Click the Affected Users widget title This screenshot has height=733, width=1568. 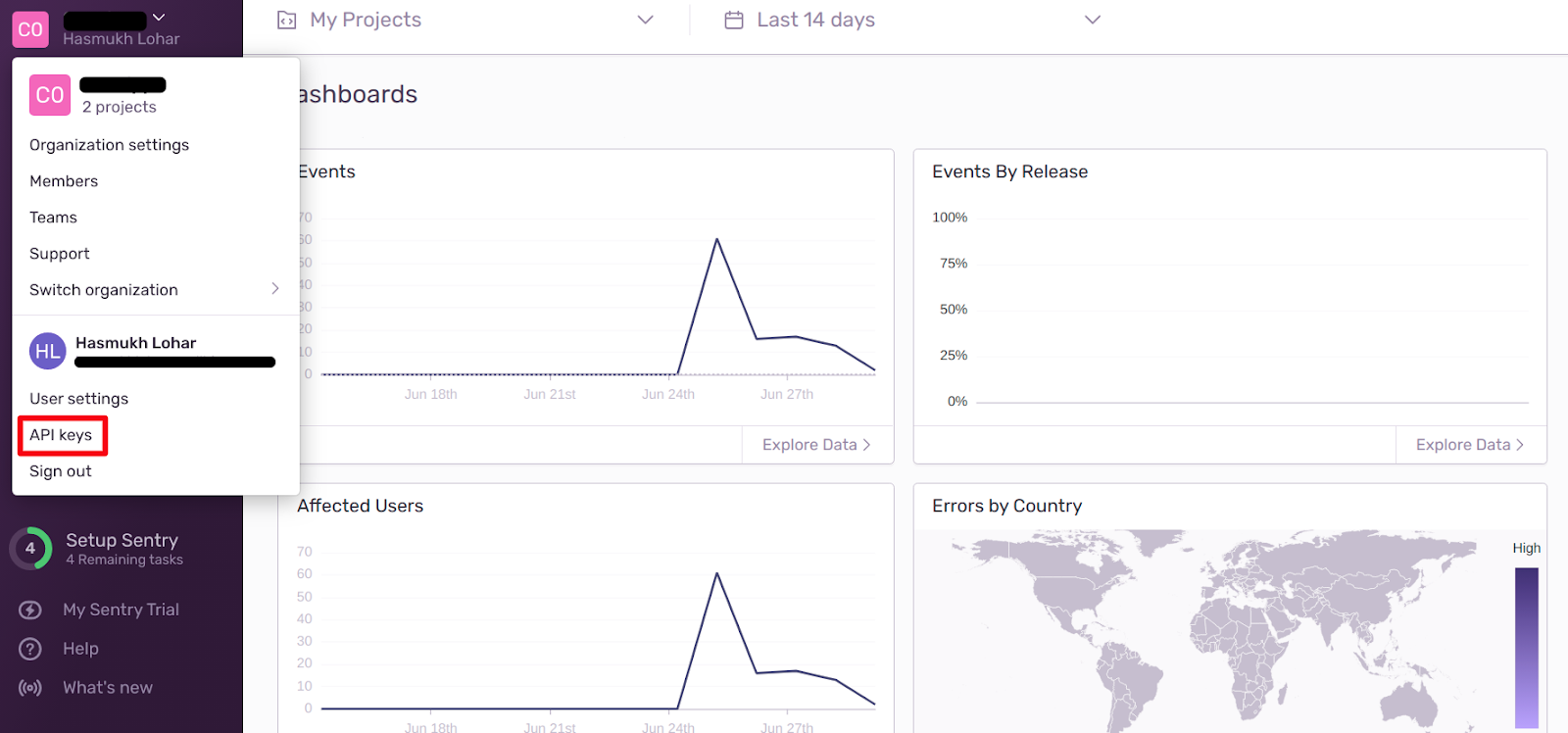pos(361,506)
